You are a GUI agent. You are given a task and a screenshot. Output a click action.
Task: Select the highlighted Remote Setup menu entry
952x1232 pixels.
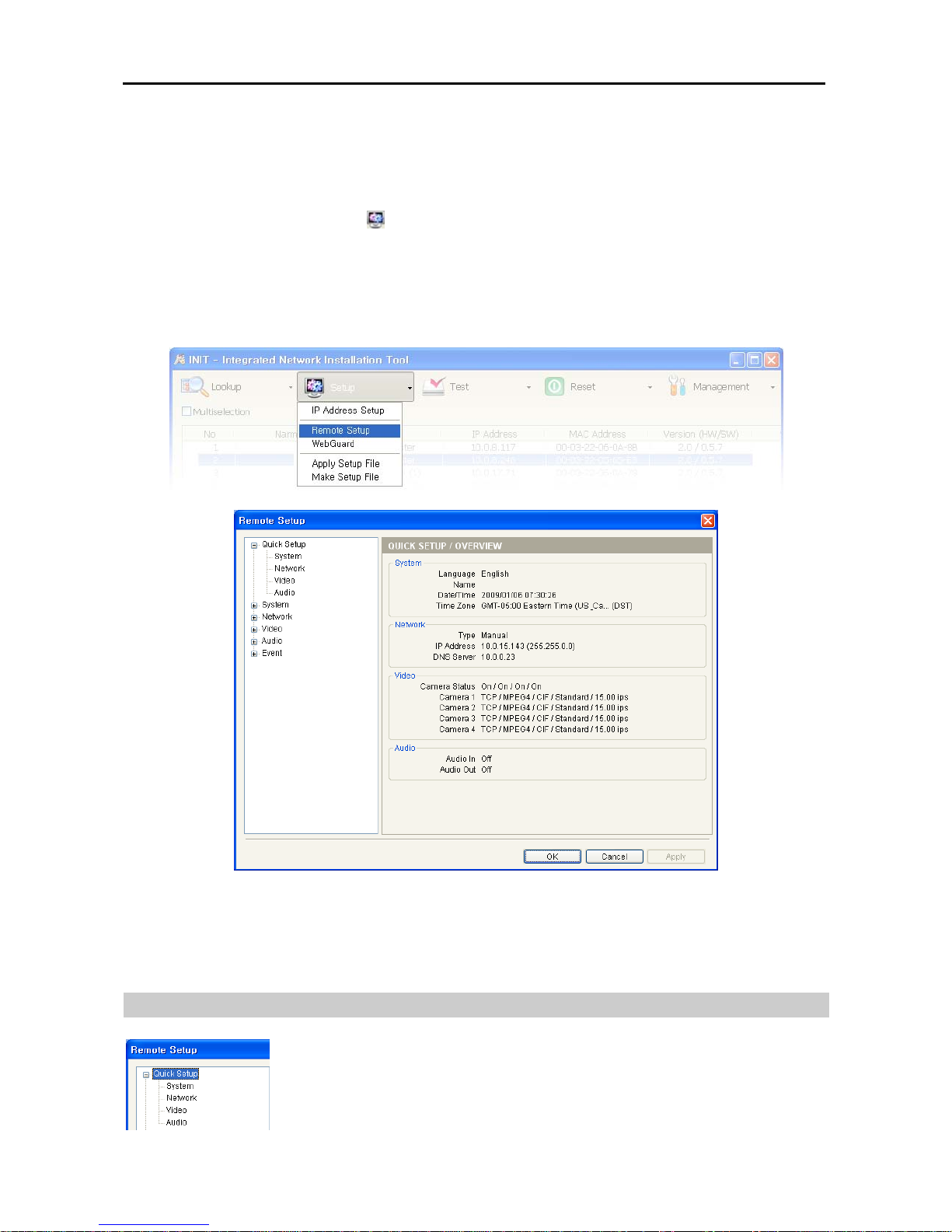point(350,431)
